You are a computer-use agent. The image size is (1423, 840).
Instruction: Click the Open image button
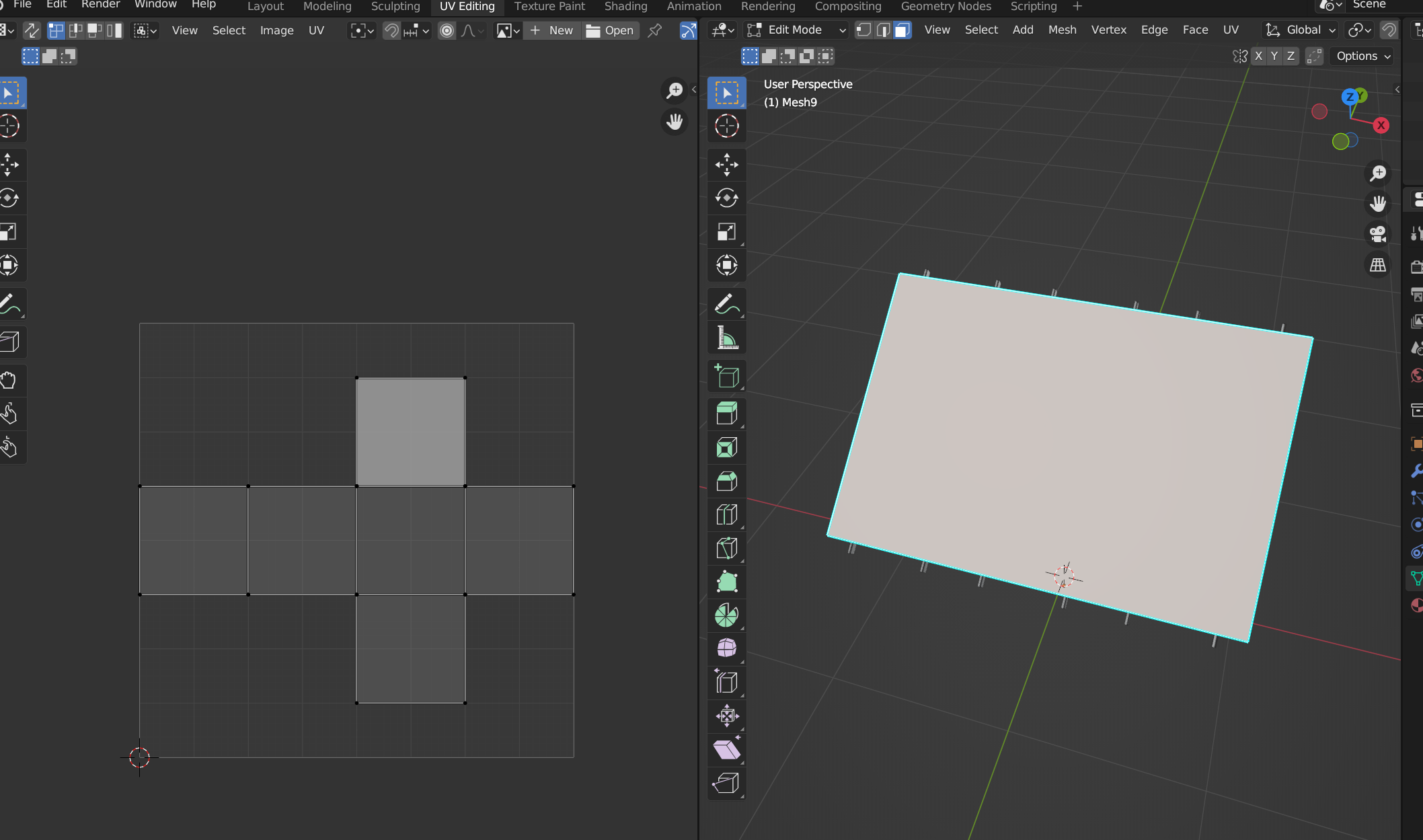[609, 30]
